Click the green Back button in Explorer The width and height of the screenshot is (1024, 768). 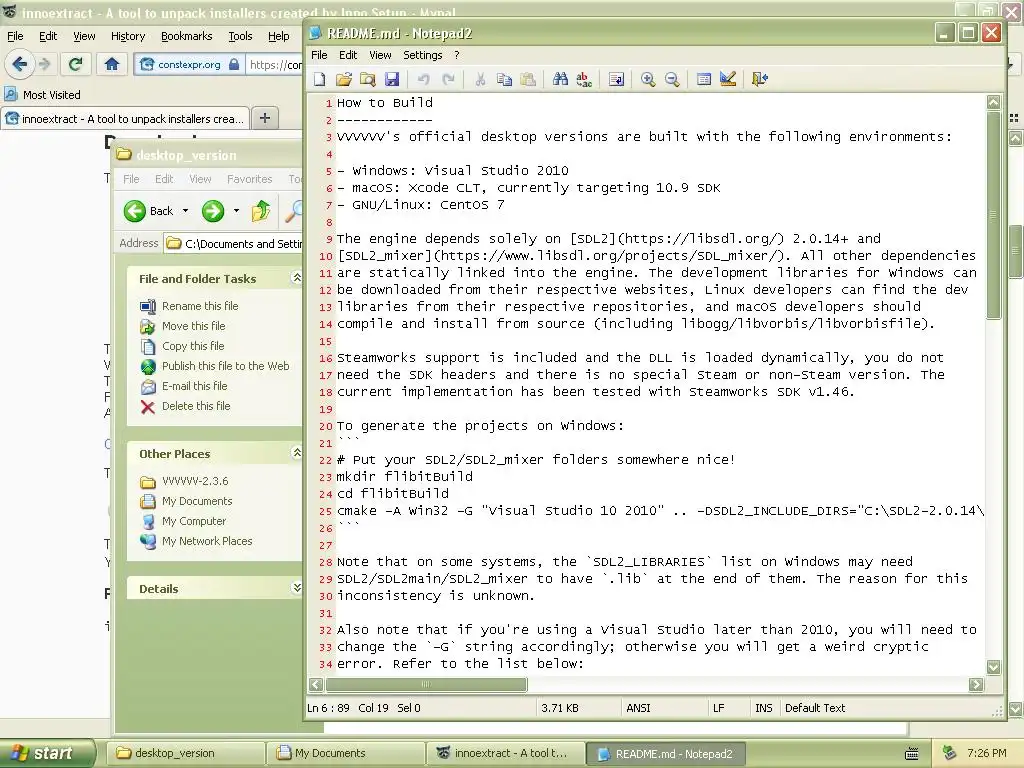pyautogui.click(x=149, y=211)
